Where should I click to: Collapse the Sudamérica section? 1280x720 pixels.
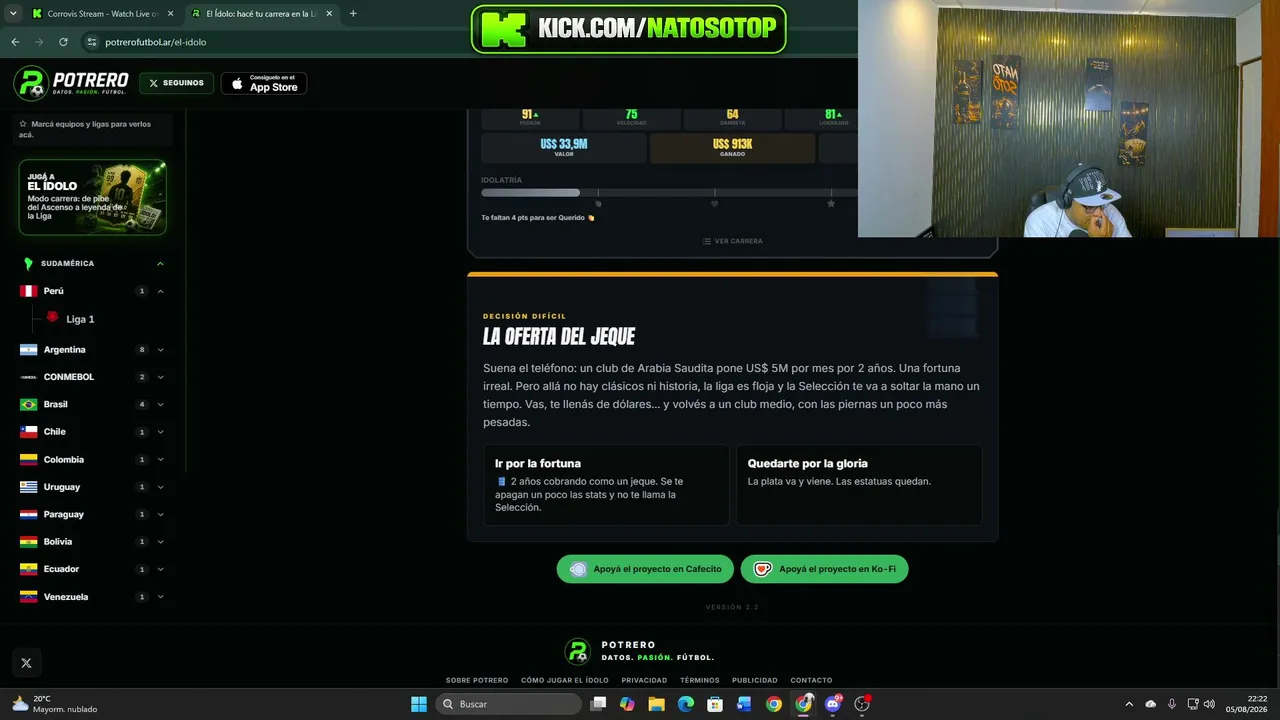[160, 264]
